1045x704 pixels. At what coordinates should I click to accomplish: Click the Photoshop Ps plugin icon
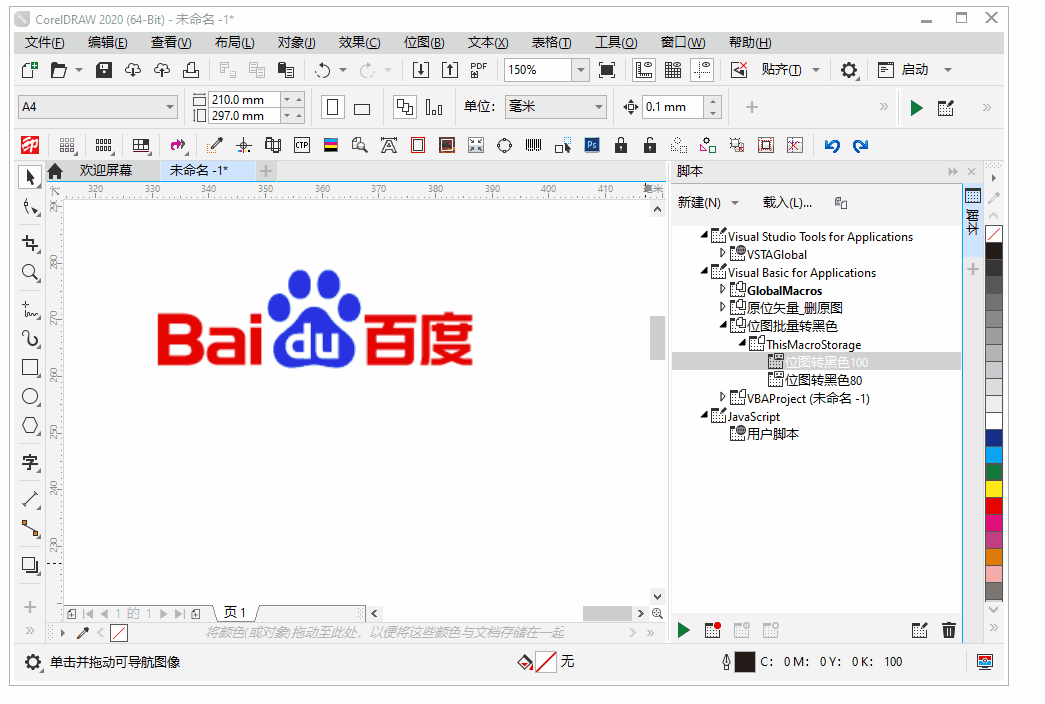click(x=592, y=145)
